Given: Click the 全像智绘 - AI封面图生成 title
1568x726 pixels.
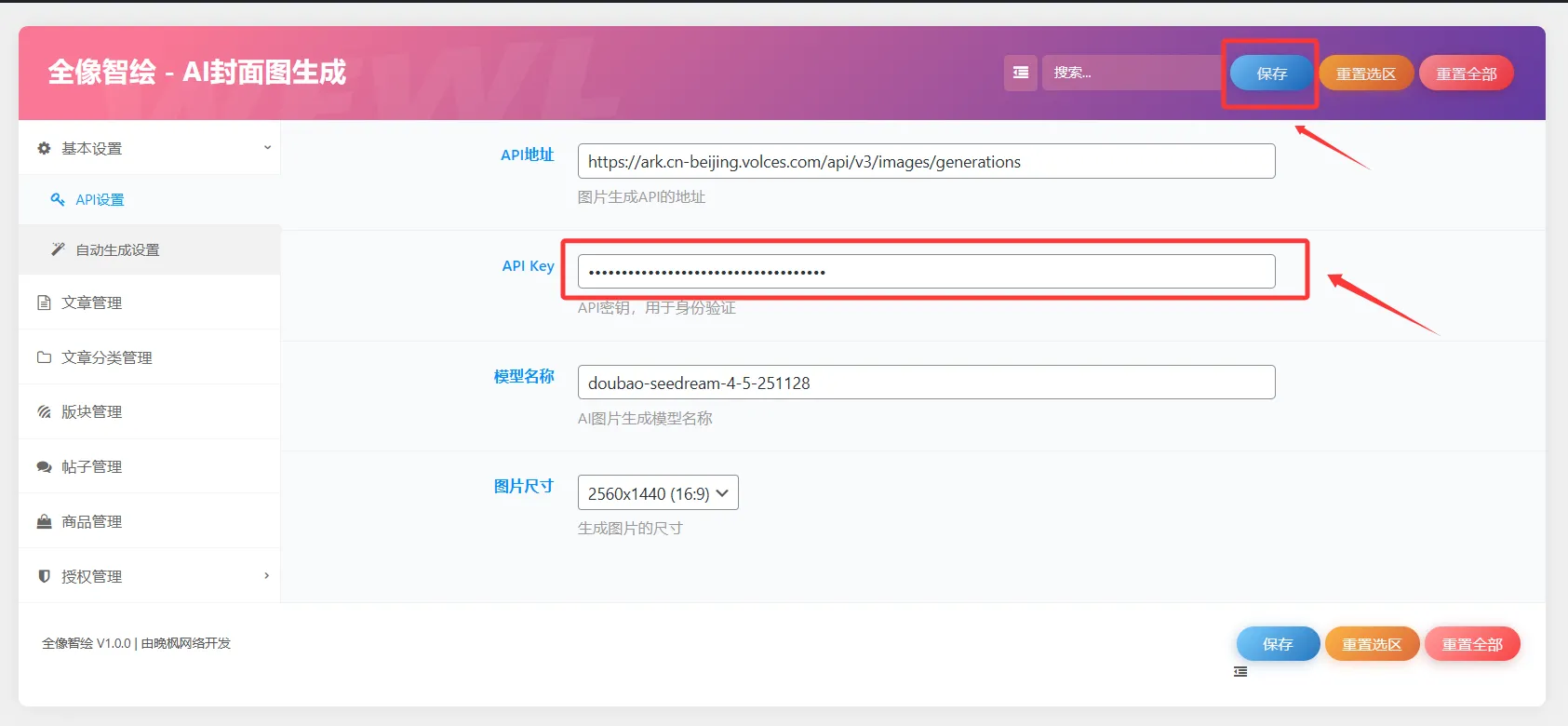Looking at the screenshot, I should tap(196, 73).
